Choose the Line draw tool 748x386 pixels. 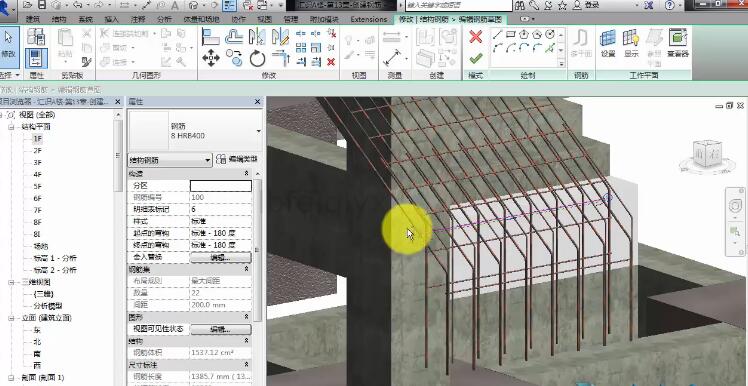click(x=498, y=34)
